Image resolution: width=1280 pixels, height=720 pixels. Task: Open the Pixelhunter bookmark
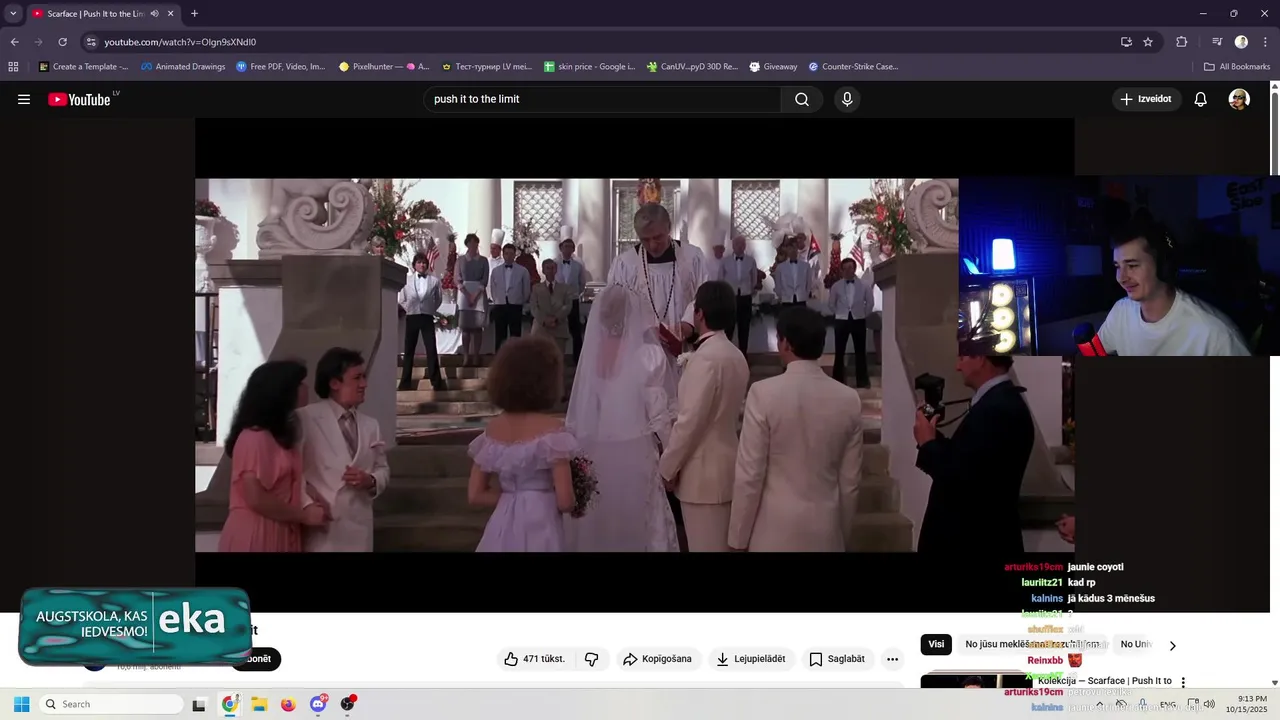click(x=384, y=67)
